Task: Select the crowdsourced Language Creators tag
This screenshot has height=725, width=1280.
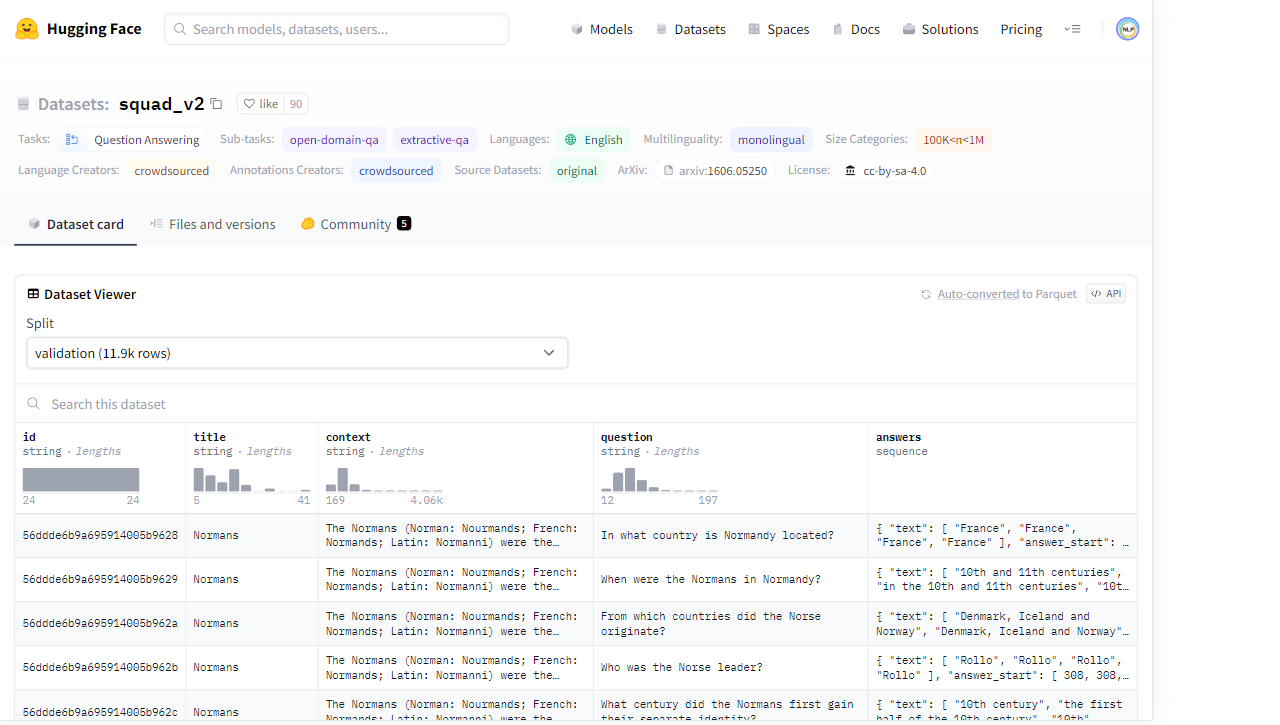Action: coord(172,171)
